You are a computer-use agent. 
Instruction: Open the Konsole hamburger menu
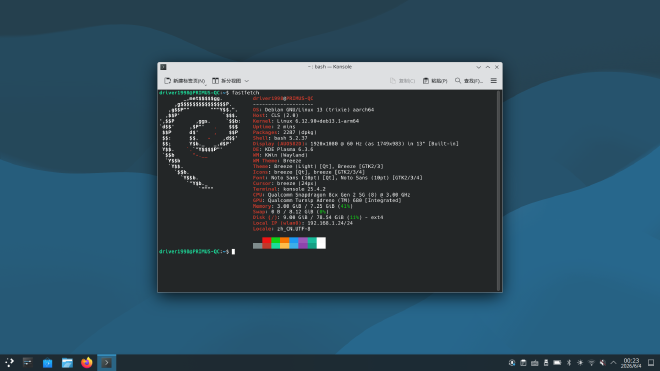[x=494, y=81]
